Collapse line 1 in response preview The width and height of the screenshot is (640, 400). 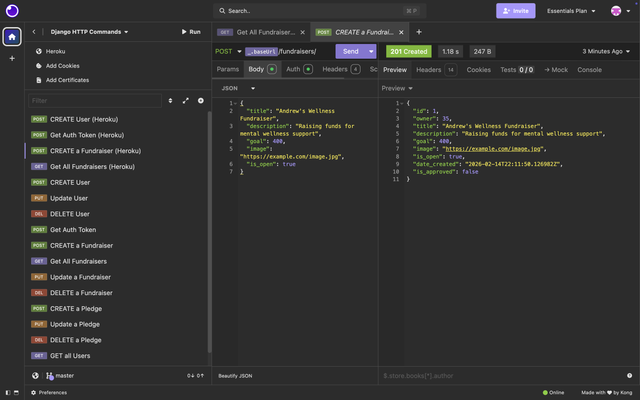point(402,104)
